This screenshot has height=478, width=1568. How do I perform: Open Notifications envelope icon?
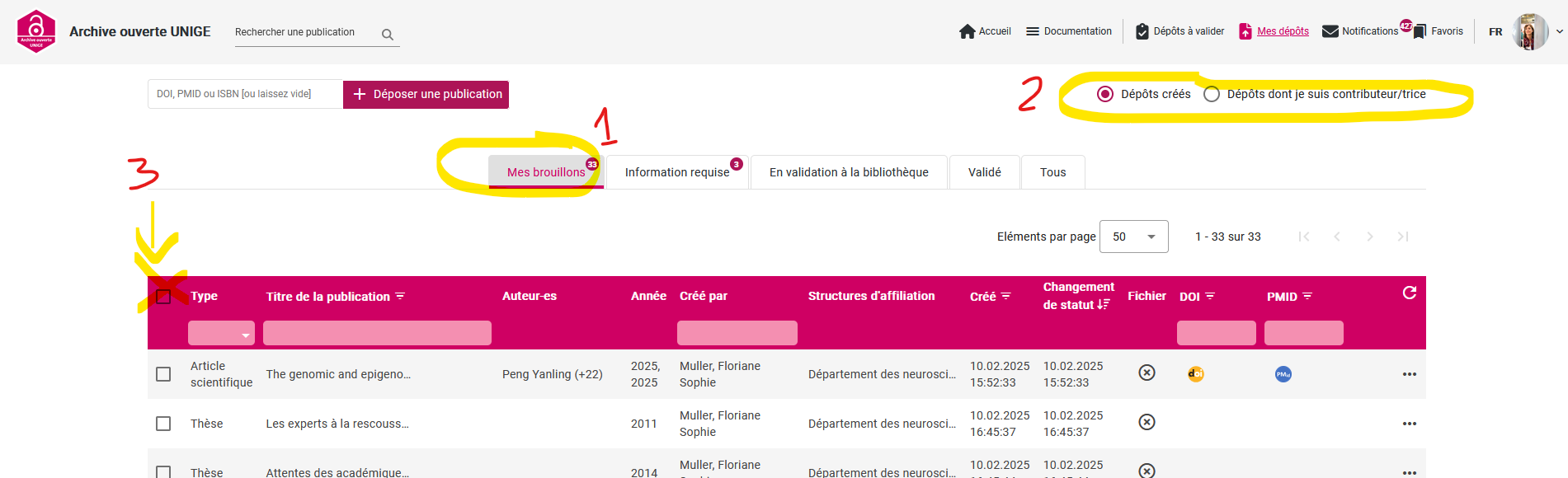pos(1330,31)
